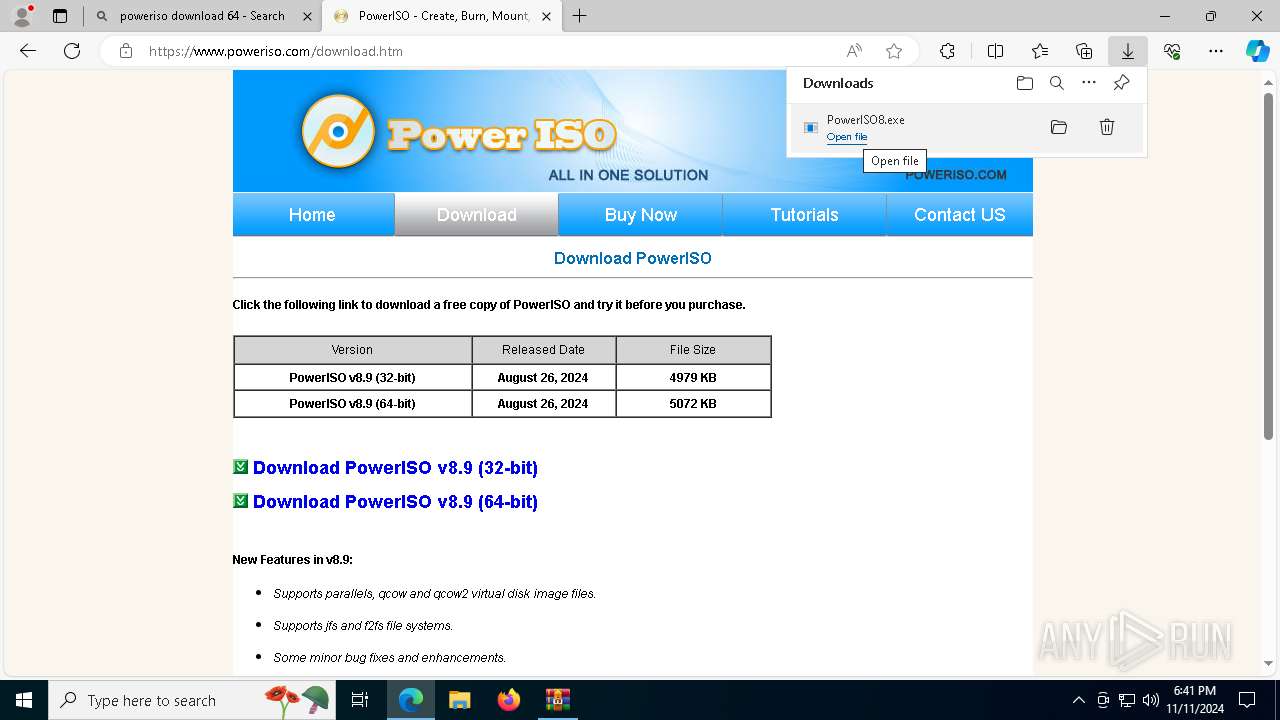
Task: Delete the PowerISO8.exe download entry
Action: click(1107, 127)
